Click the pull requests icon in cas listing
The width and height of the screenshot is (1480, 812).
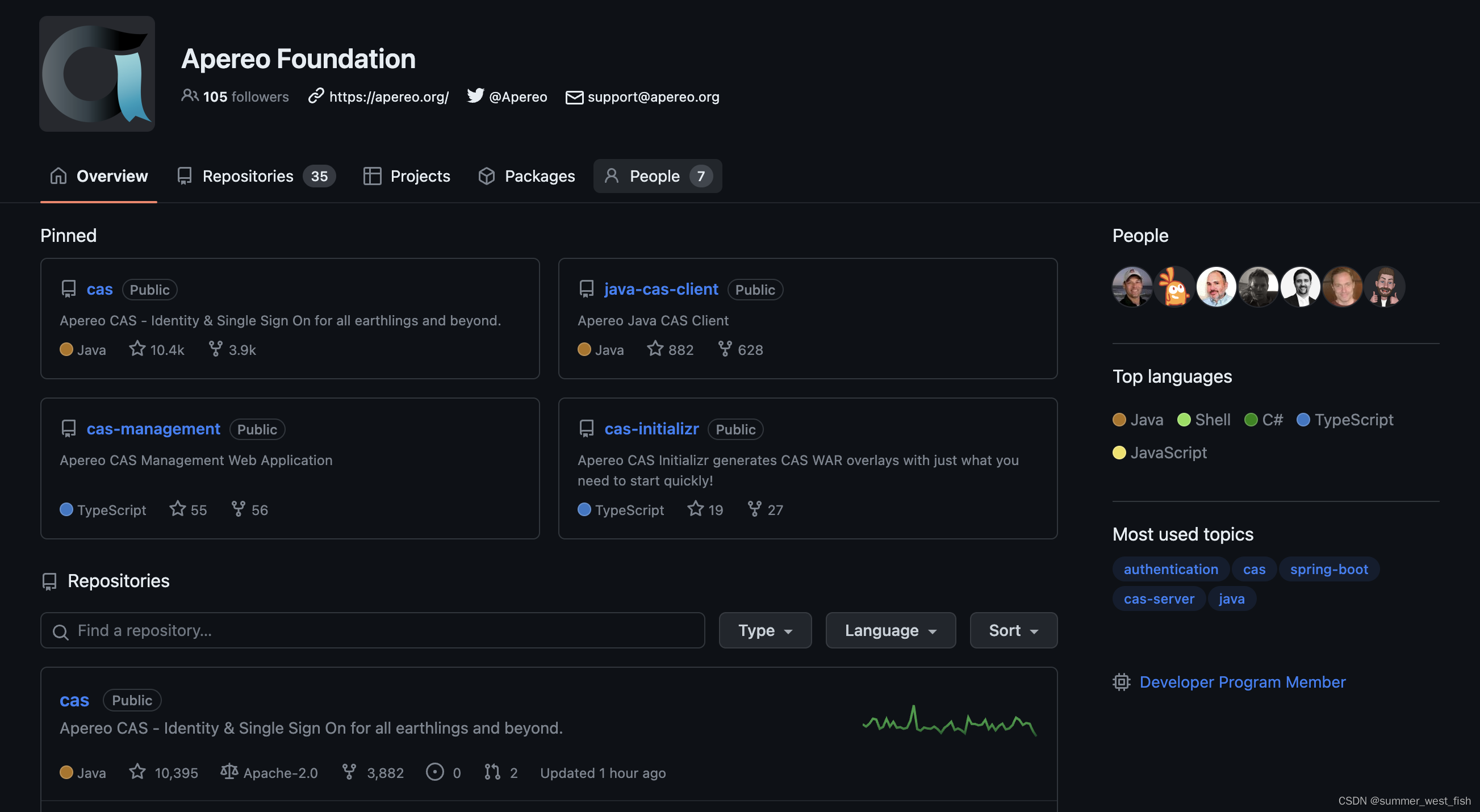[492, 771]
